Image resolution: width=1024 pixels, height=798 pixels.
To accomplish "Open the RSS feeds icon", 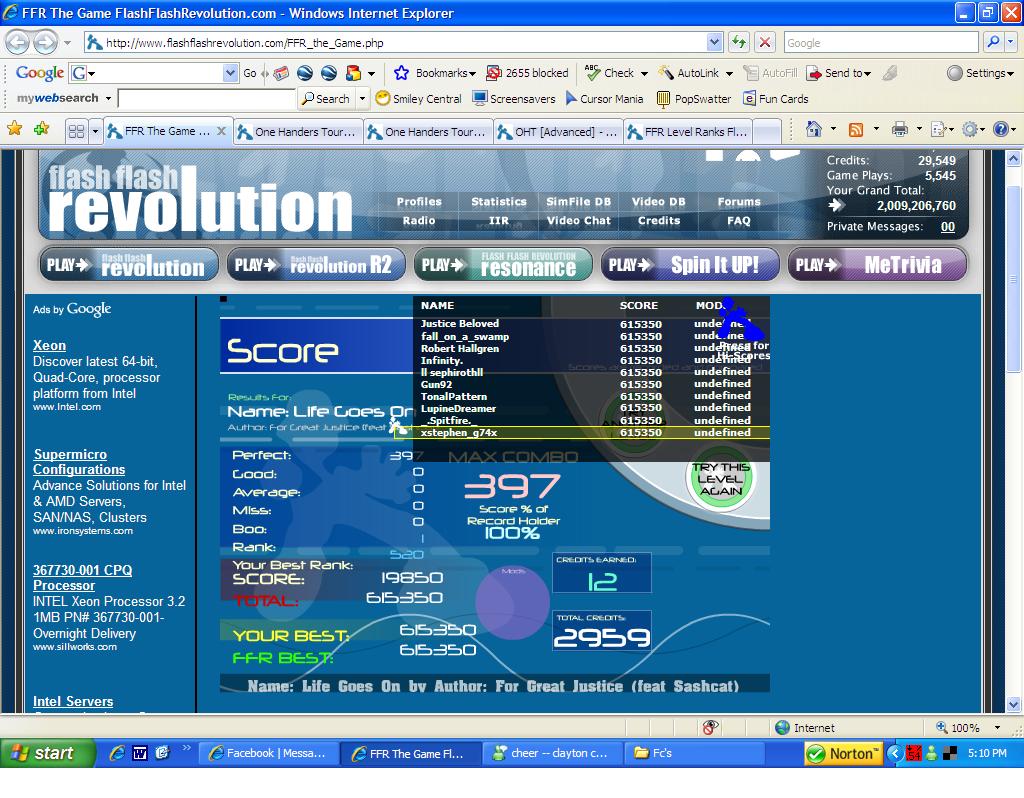I will pyautogui.click(x=856, y=129).
